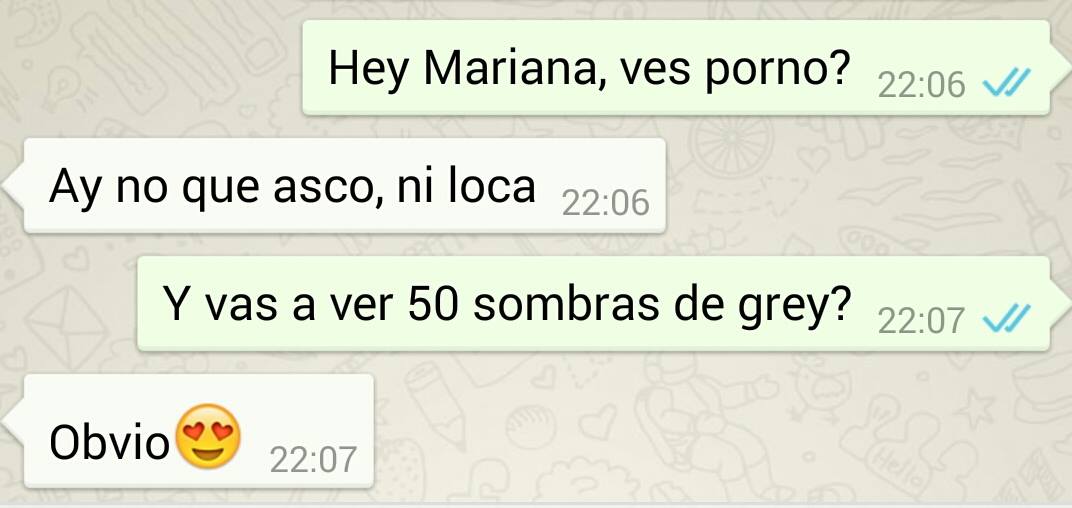This screenshot has height=508, width=1072.
Task: Tap the '50 sombras de grey' message bubble
Action: (x=593, y=304)
